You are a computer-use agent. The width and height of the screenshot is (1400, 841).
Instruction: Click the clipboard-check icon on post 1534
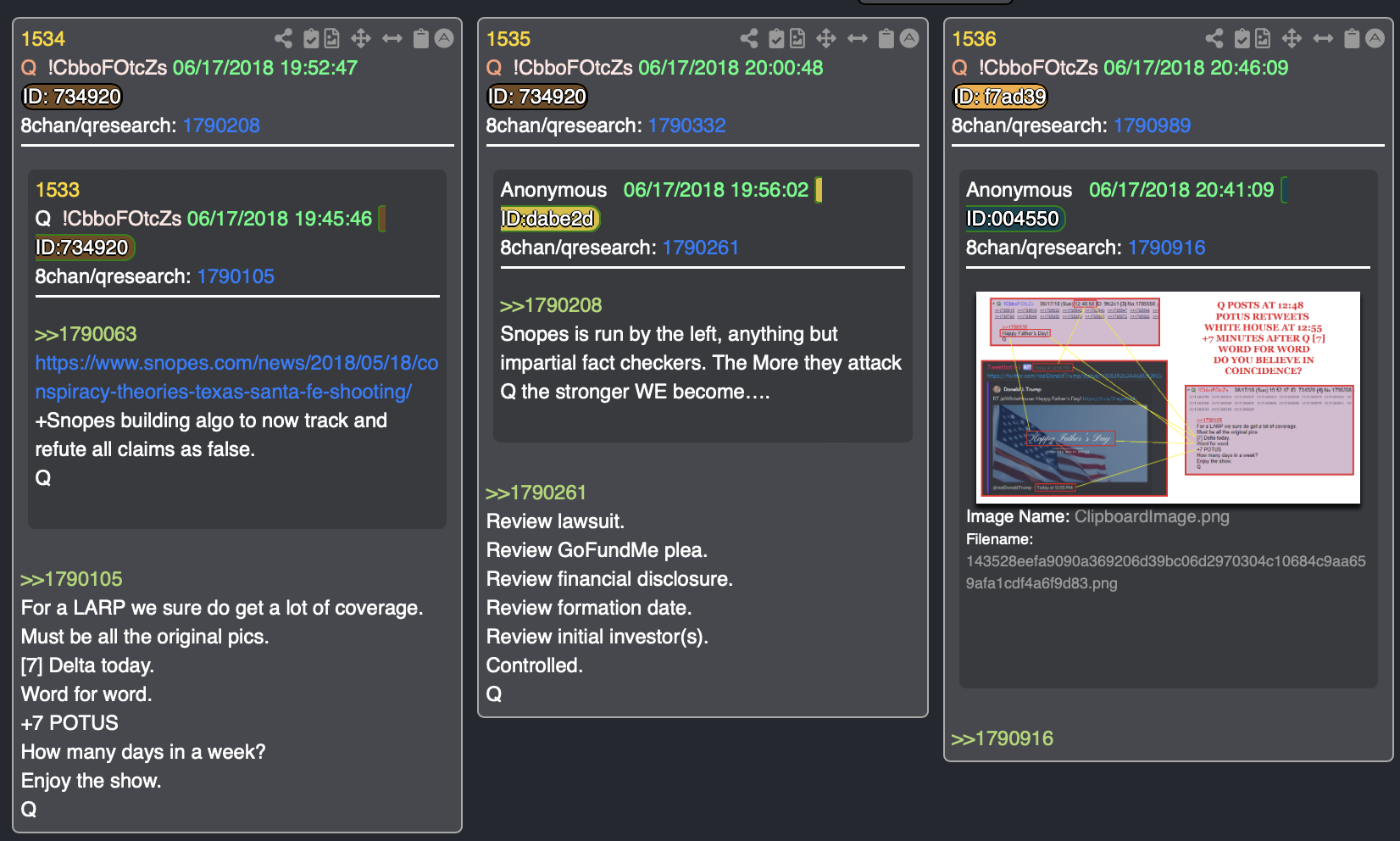[x=311, y=38]
